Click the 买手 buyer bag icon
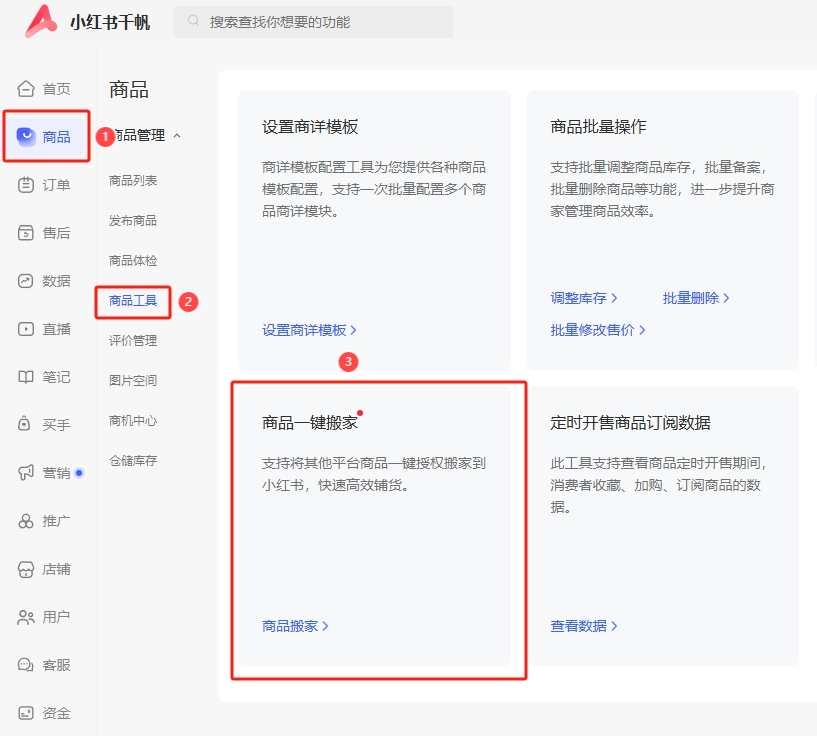Screen dimensions: 817x736 24,424
